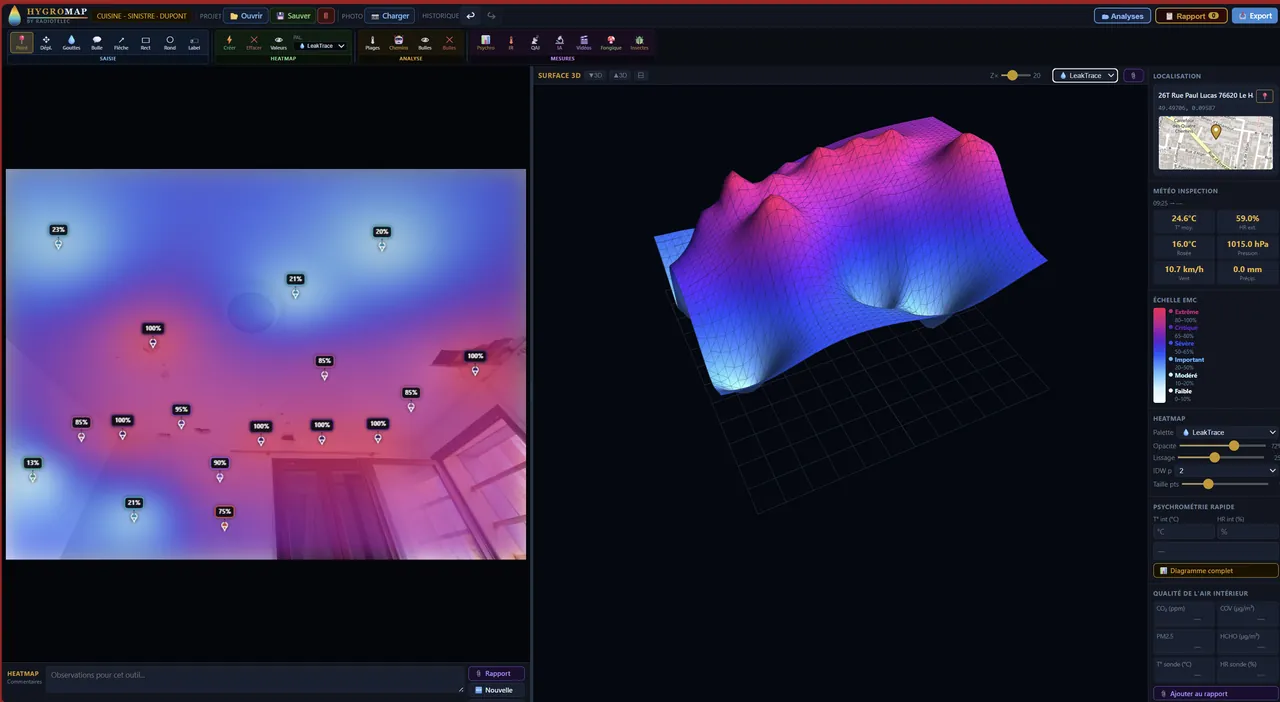The height and width of the screenshot is (702, 1280).
Task: Click Effacer heatmap icon
Action: pos(254,42)
